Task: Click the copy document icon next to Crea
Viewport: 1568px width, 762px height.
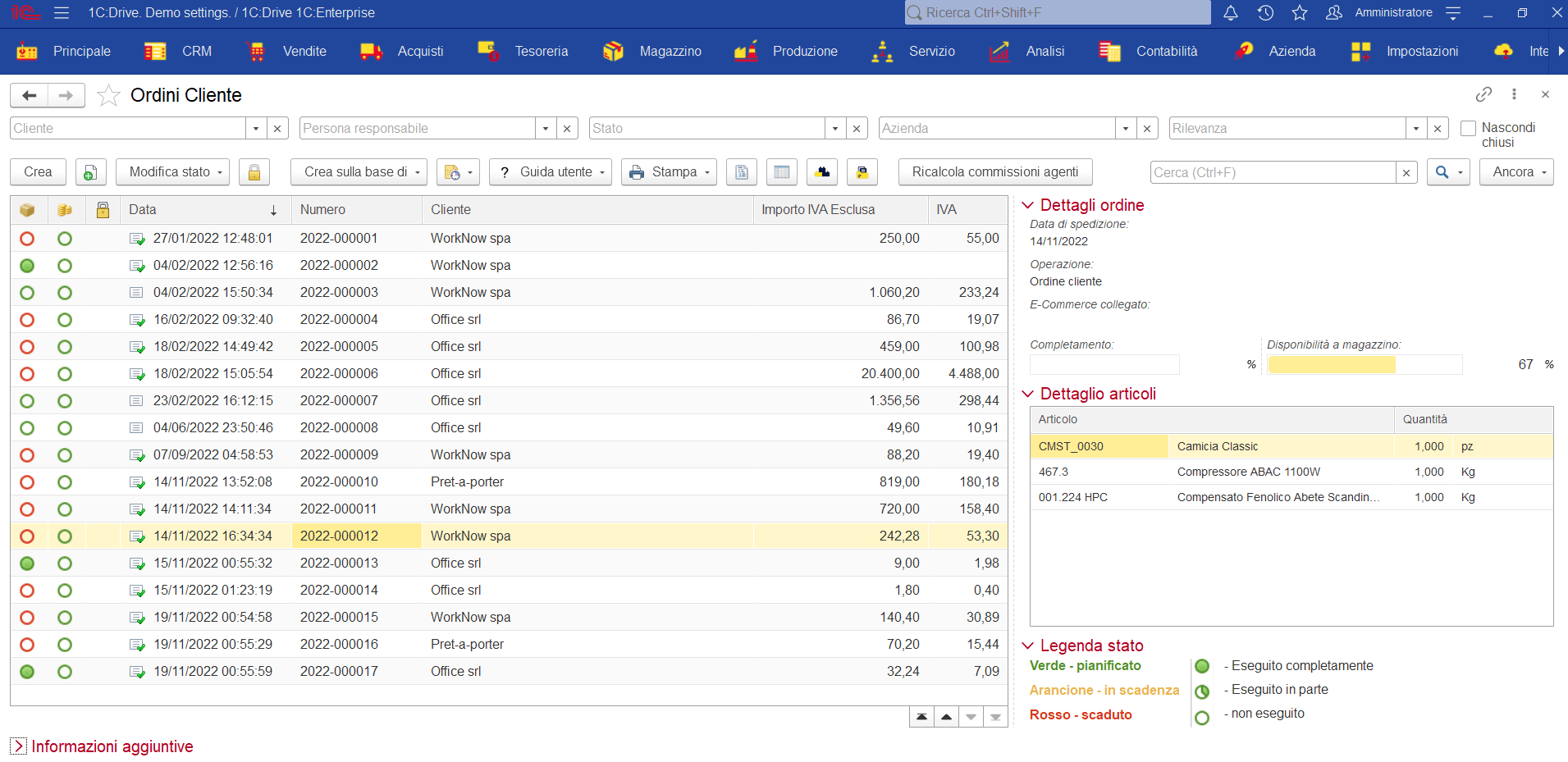Action: pyautogui.click(x=90, y=172)
